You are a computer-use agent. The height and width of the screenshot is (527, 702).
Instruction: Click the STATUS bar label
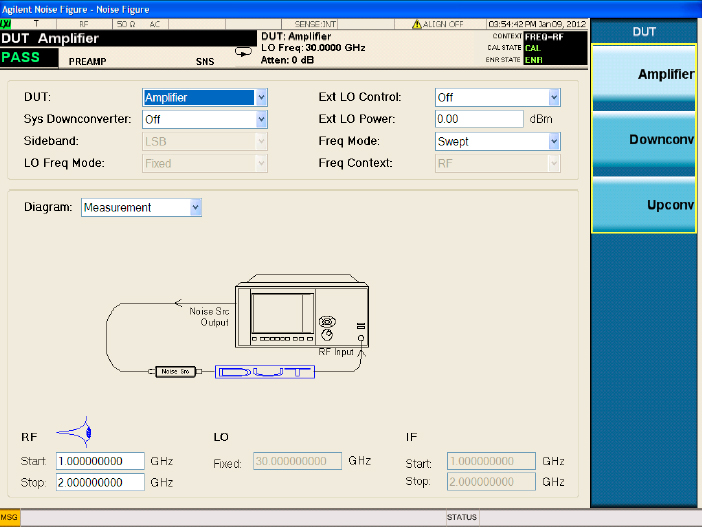pyautogui.click(x=462, y=517)
